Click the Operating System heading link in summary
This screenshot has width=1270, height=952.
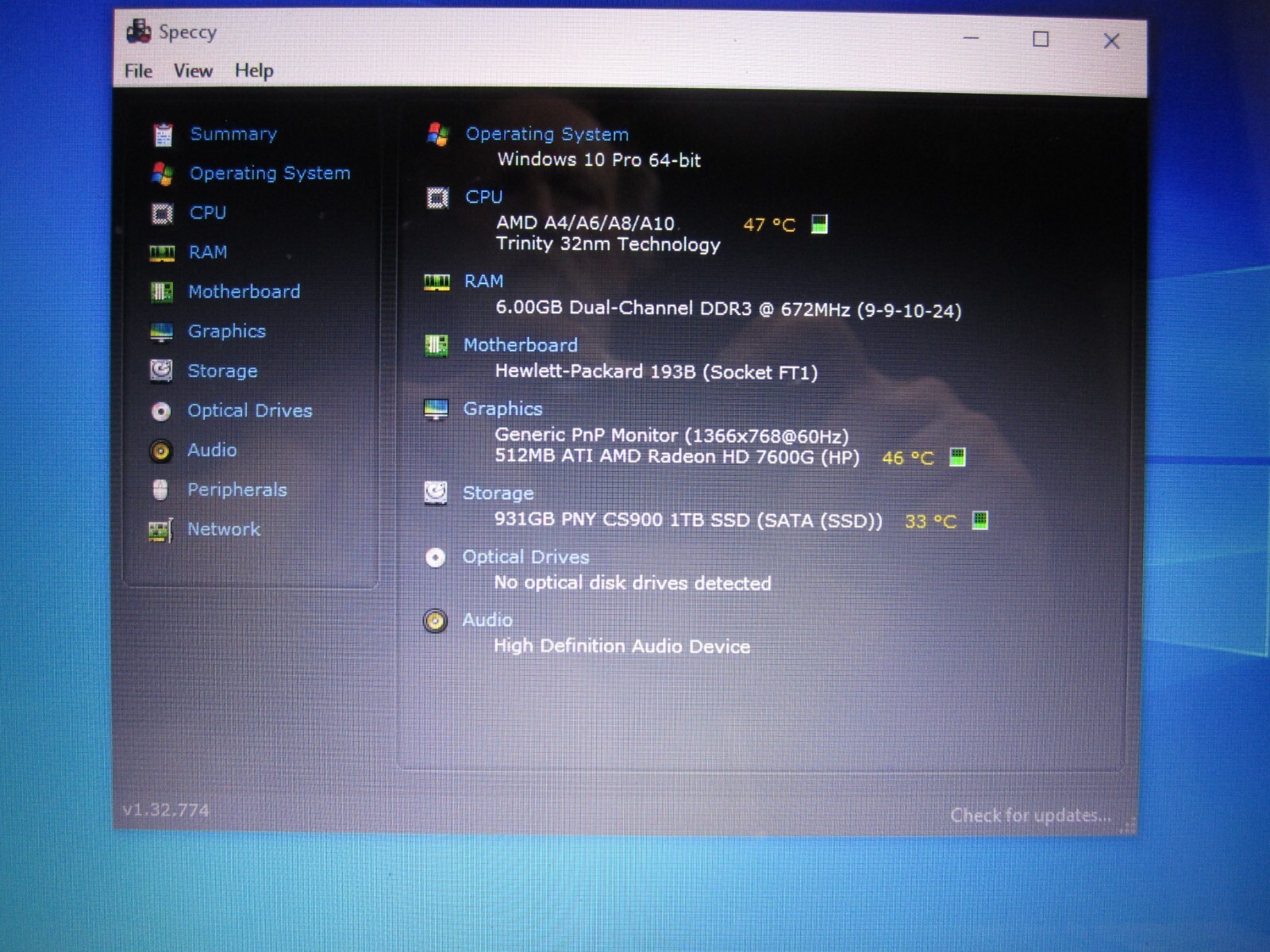pos(547,134)
